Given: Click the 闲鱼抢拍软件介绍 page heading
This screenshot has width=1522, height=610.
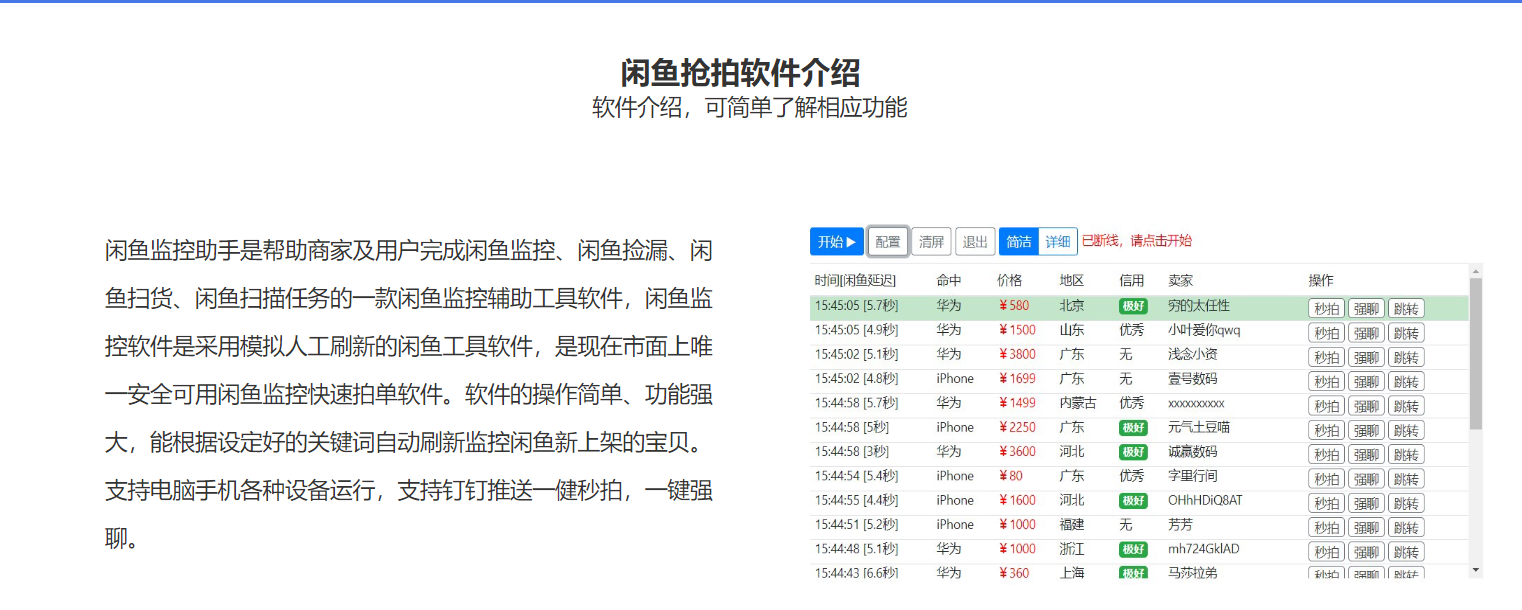Looking at the screenshot, I should tap(740, 73).
